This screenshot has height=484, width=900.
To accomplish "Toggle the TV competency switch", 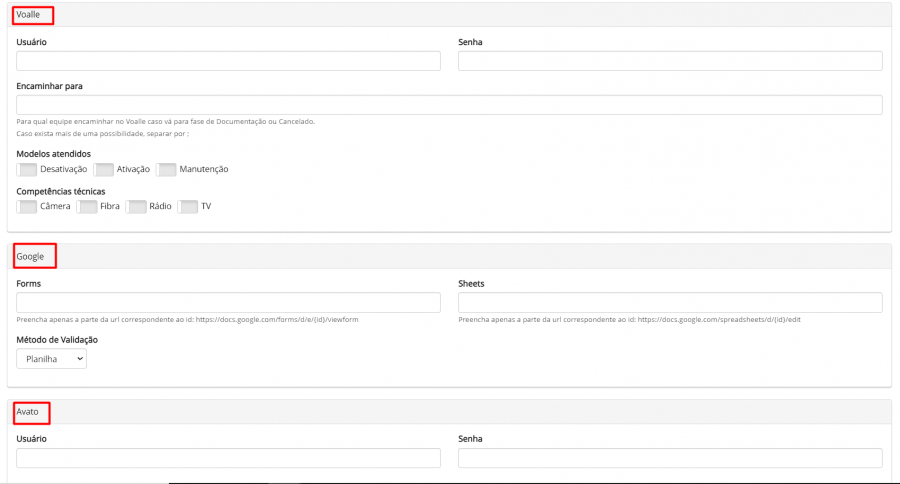I will [x=187, y=207].
